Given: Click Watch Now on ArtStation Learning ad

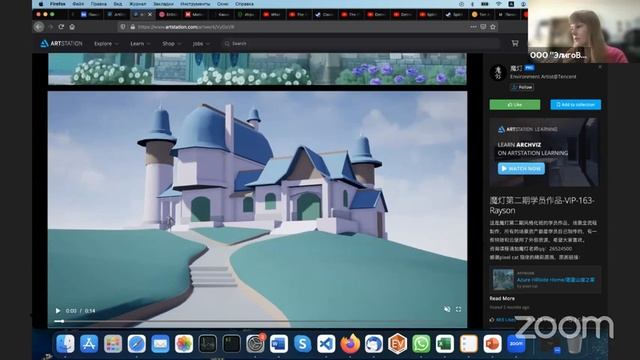Looking at the screenshot, I should click(521, 168).
